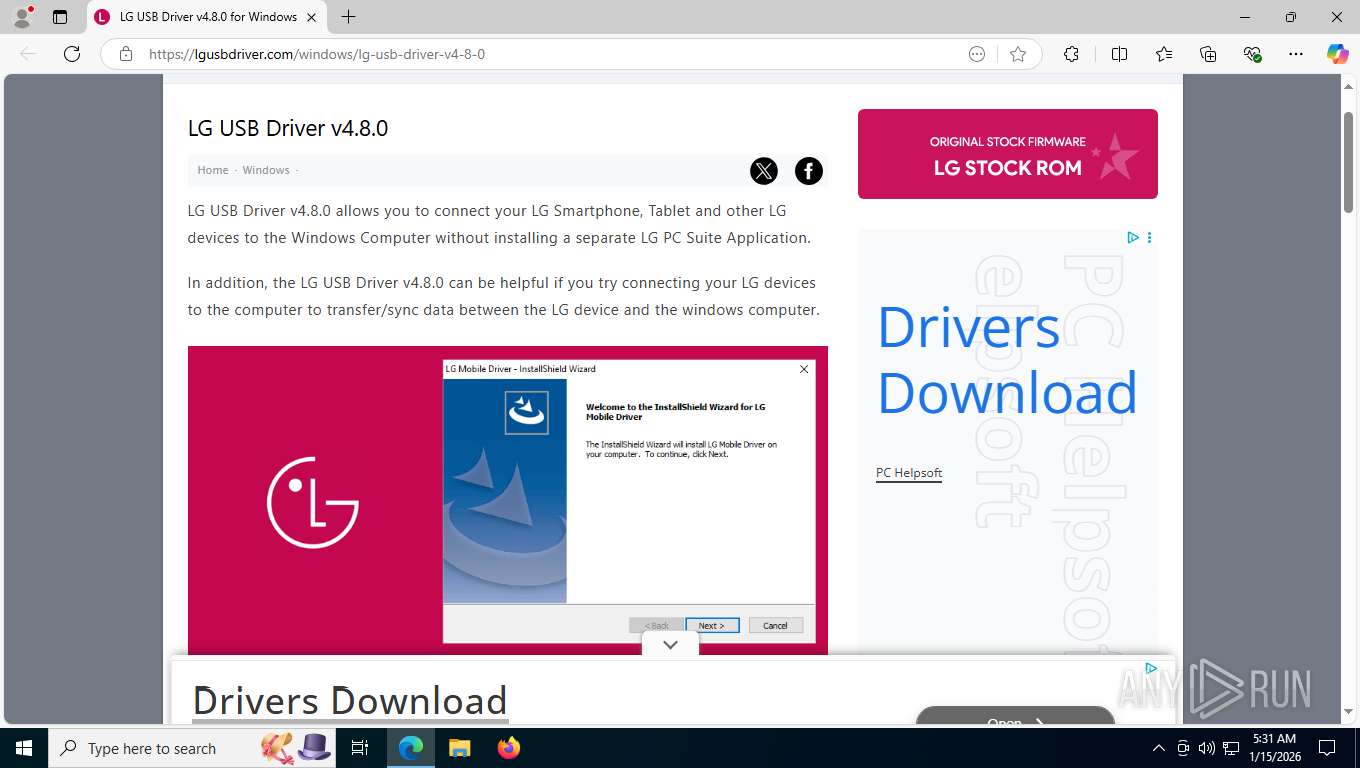Click the Windows breadcrumb link
This screenshot has height=768, width=1360.
click(x=266, y=170)
